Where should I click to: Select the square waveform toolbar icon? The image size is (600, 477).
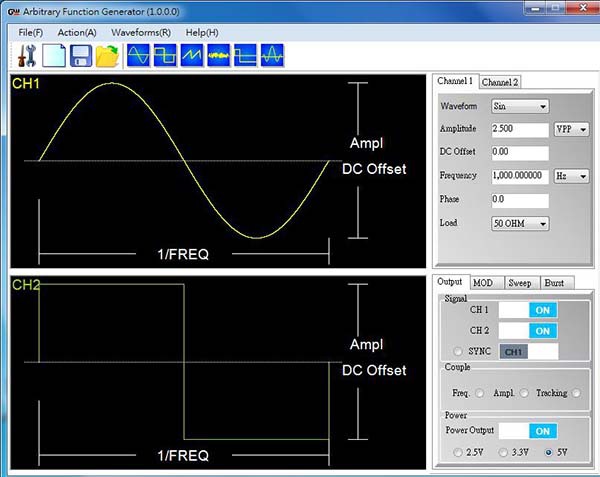[x=165, y=55]
